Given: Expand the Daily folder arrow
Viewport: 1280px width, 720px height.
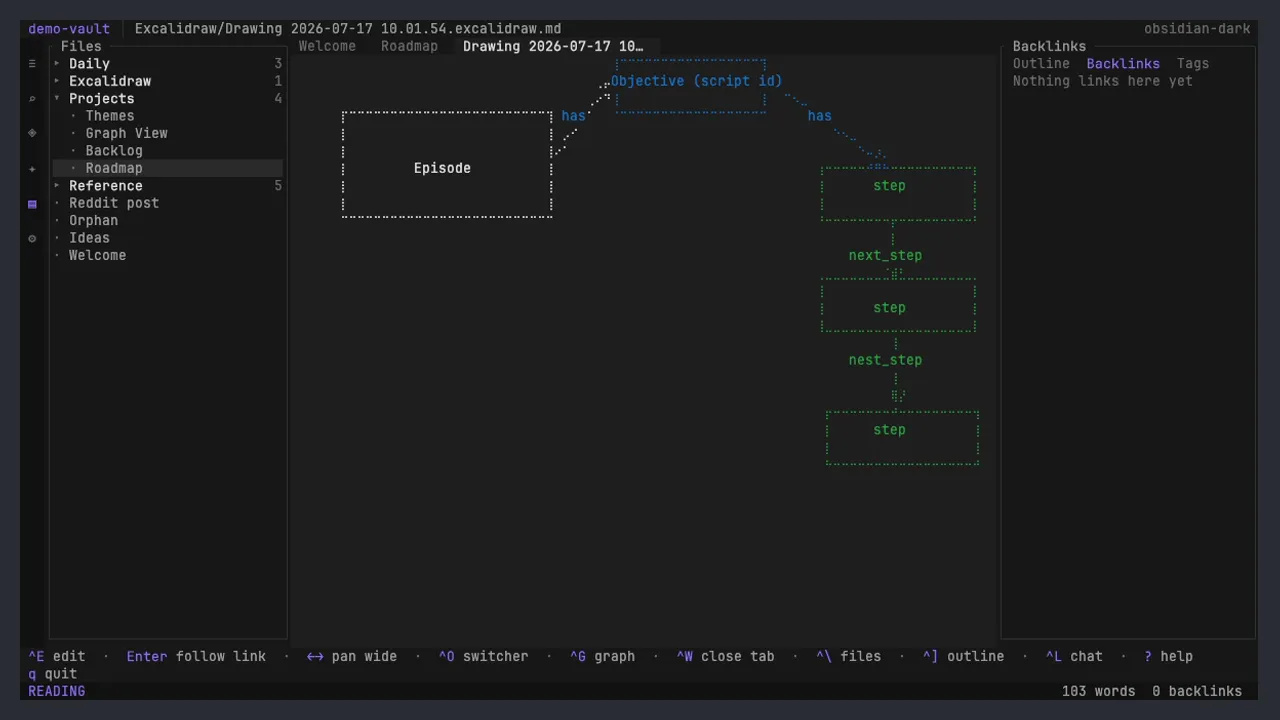Looking at the screenshot, I should (x=57, y=64).
